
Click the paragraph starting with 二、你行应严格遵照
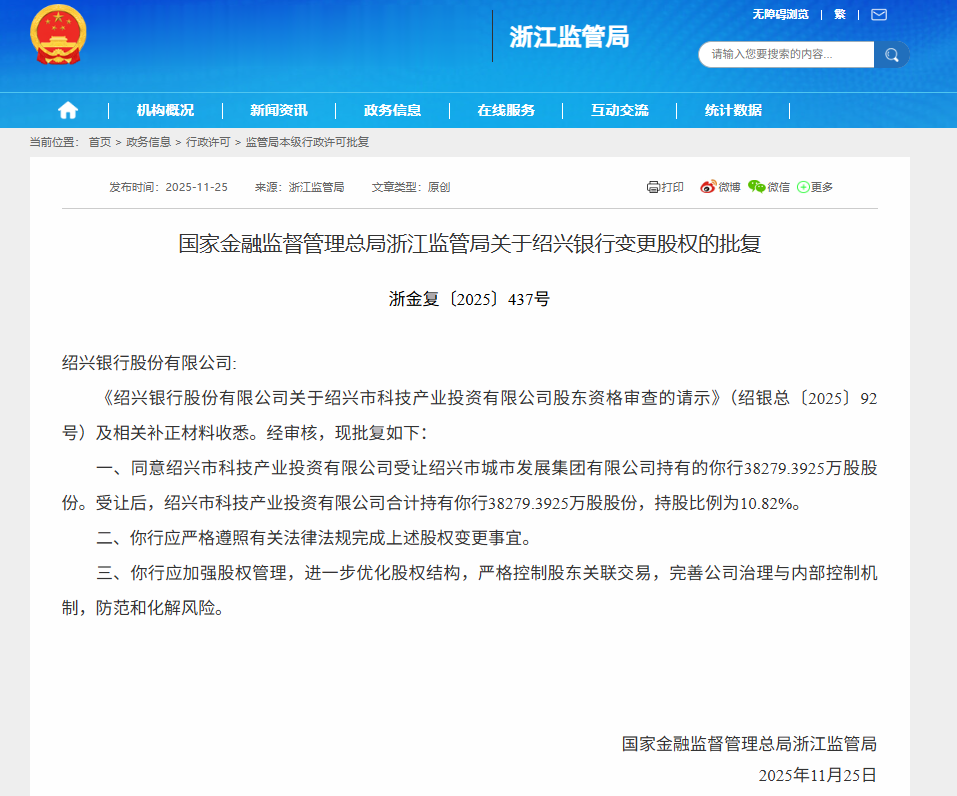[x=314, y=538]
